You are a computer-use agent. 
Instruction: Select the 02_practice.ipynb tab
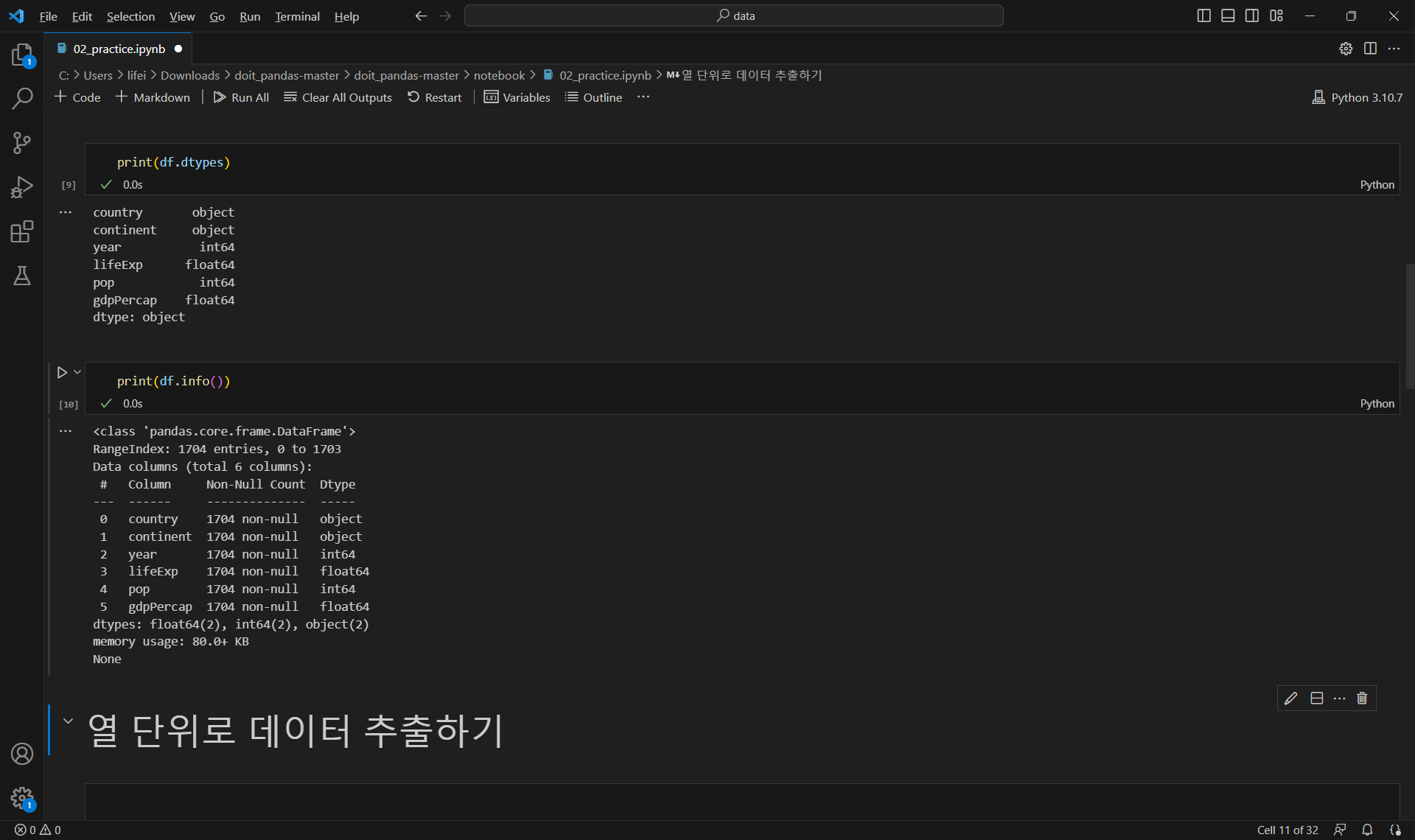point(119,49)
